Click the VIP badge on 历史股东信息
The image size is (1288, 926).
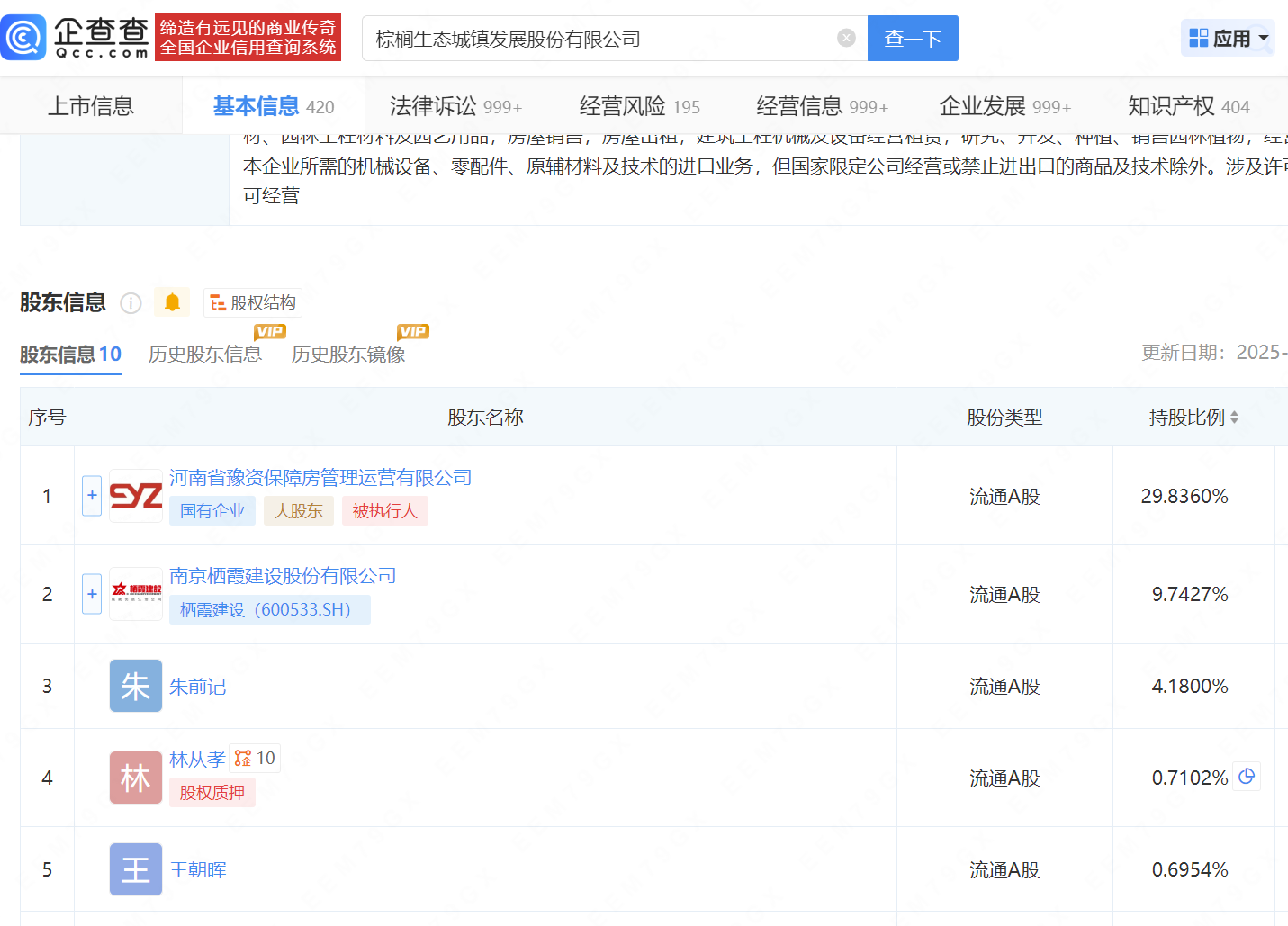[x=270, y=332]
